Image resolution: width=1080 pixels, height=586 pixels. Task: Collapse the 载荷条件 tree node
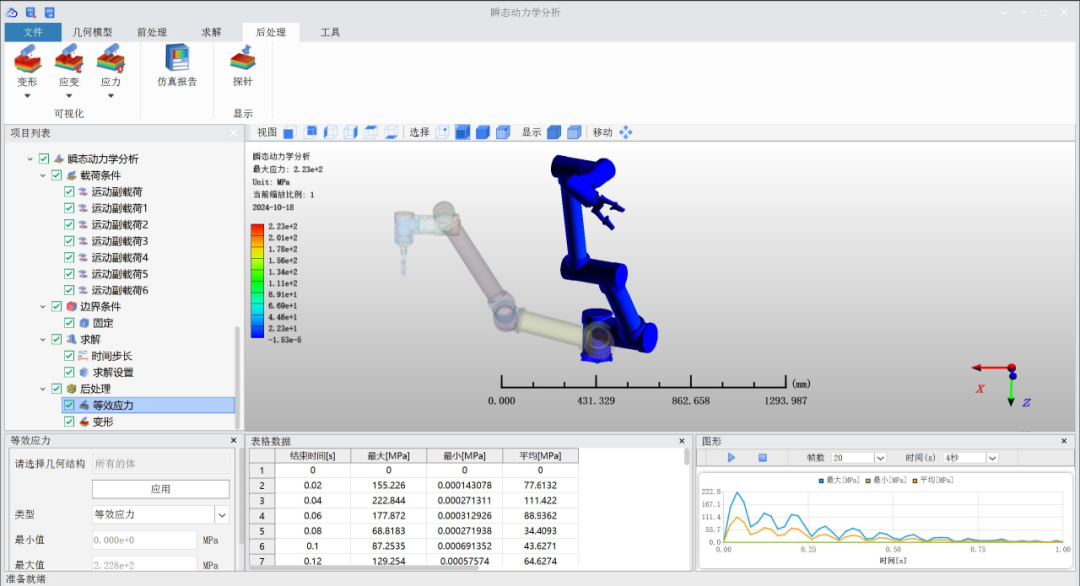pyautogui.click(x=43, y=176)
